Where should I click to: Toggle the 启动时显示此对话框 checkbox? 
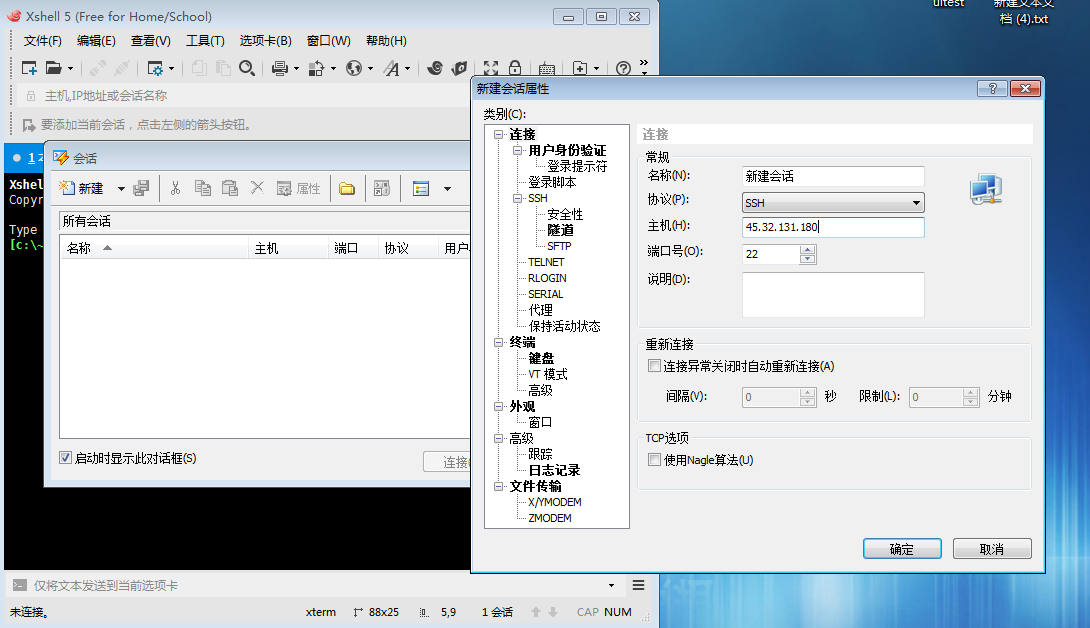[65, 458]
